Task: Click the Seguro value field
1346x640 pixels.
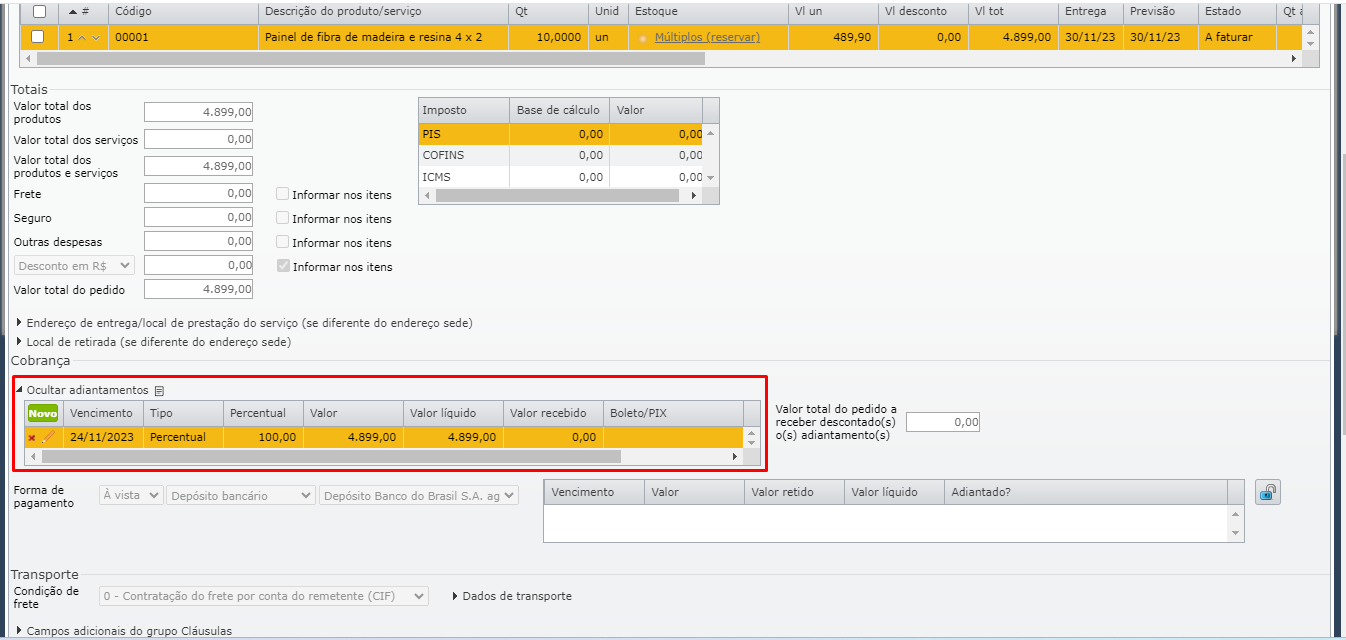Action: [198, 217]
